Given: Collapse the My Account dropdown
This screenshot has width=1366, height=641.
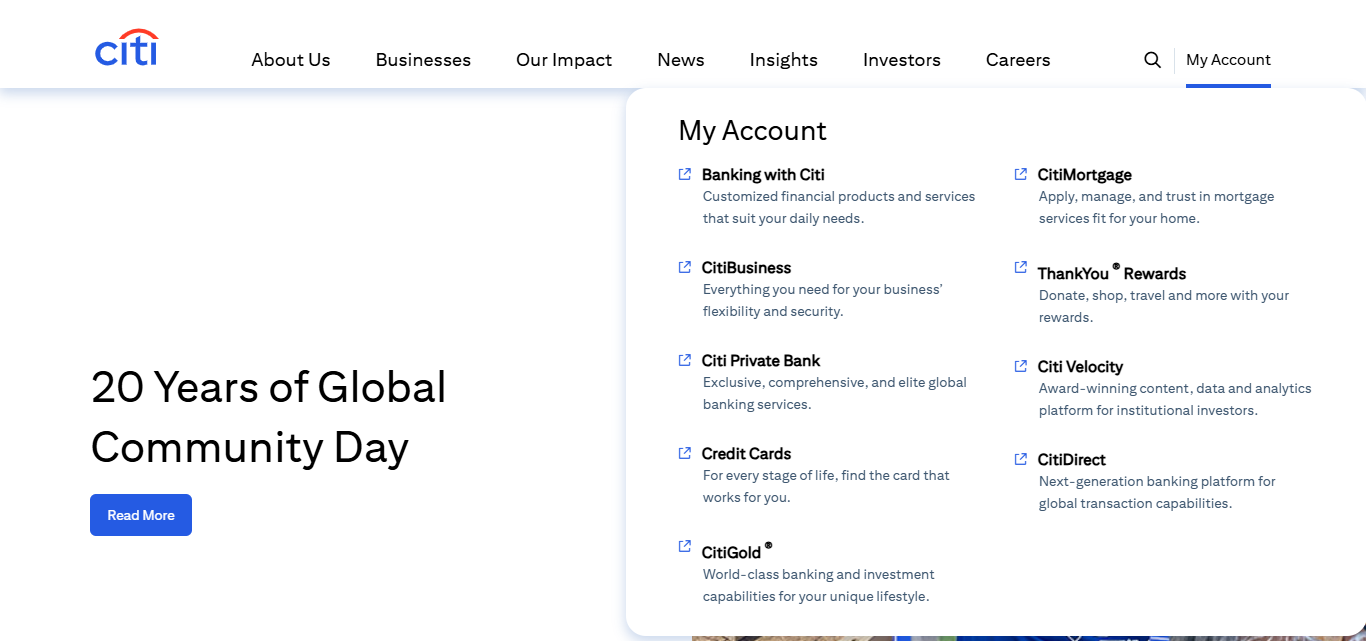Looking at the screenshot, I should click(1228, 60).
